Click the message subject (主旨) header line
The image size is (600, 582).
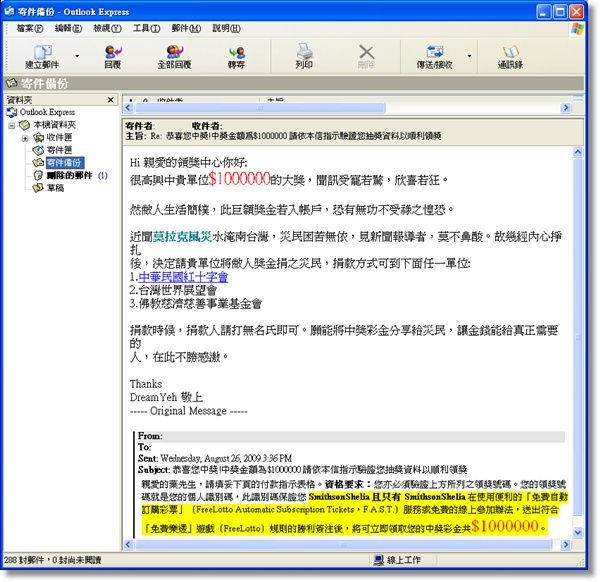[284, 136]
